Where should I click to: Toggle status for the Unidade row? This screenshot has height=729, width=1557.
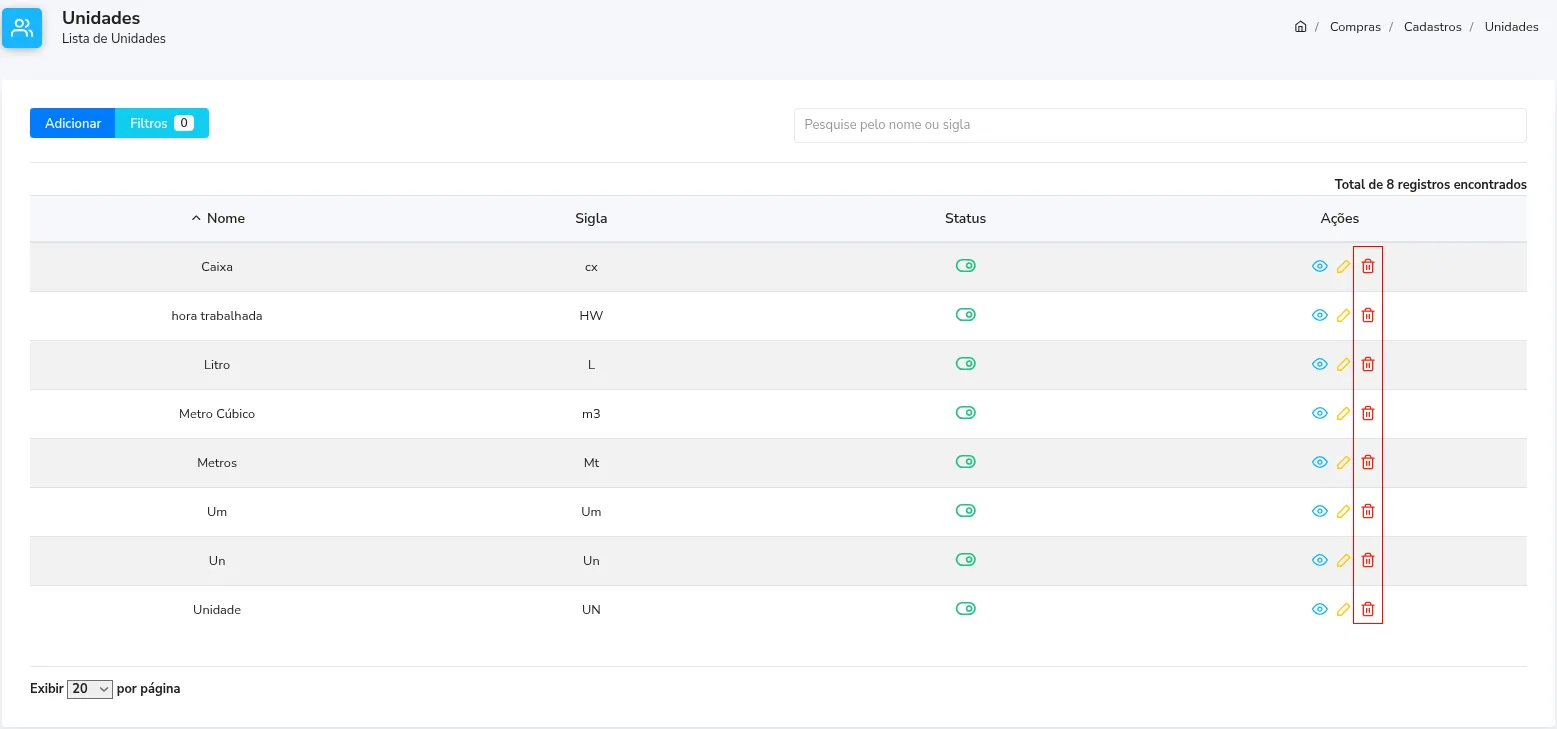tap(965, 609)
